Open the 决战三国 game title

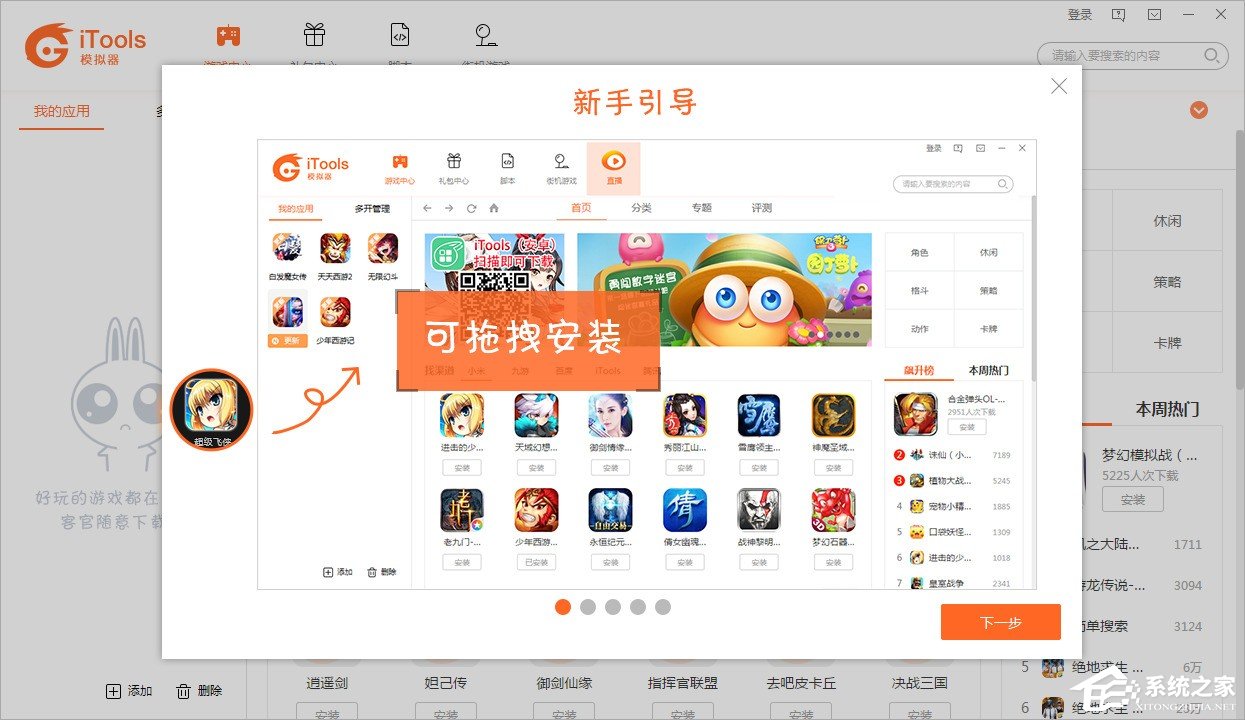point(919,683)
